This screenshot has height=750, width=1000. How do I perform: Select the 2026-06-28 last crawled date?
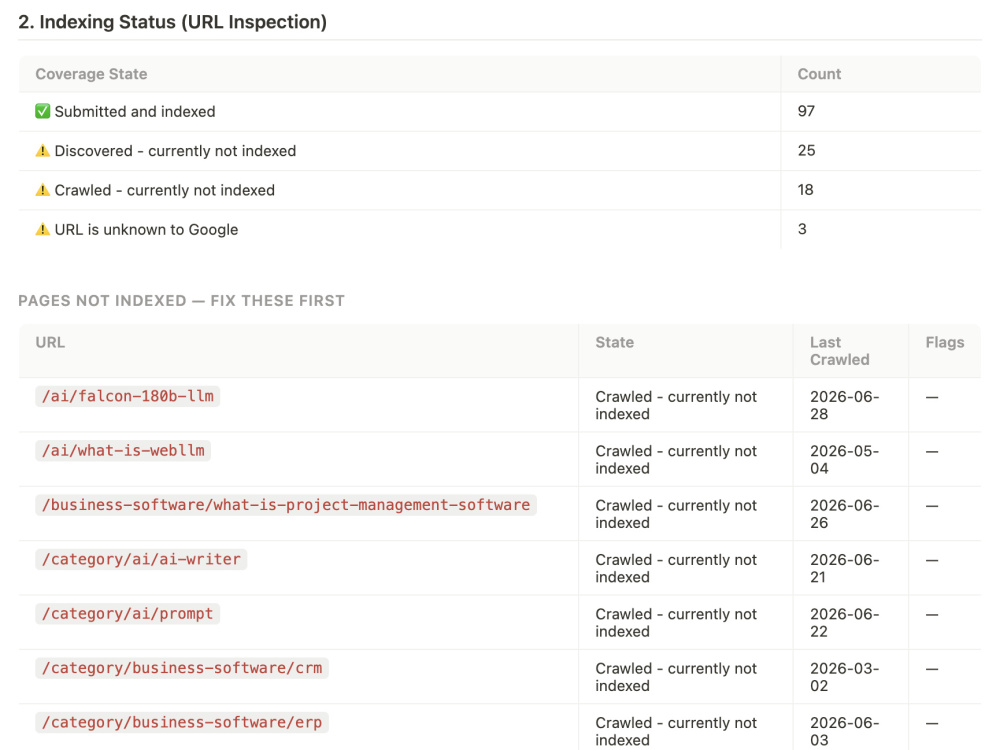point(844,405)
